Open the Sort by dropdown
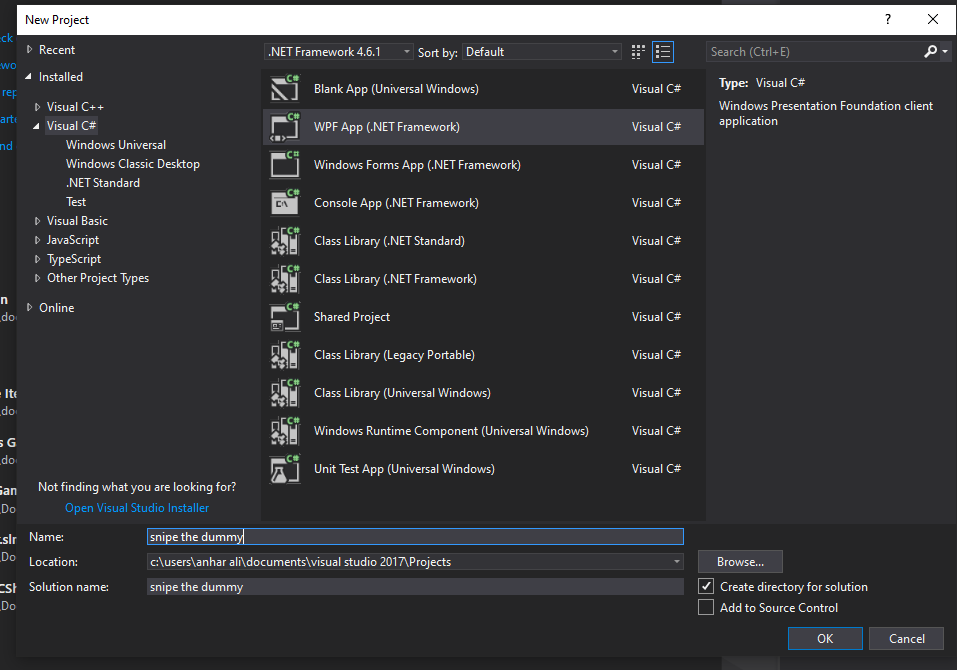This screenshot has height=670, width=957. click(x=541, y=51)
